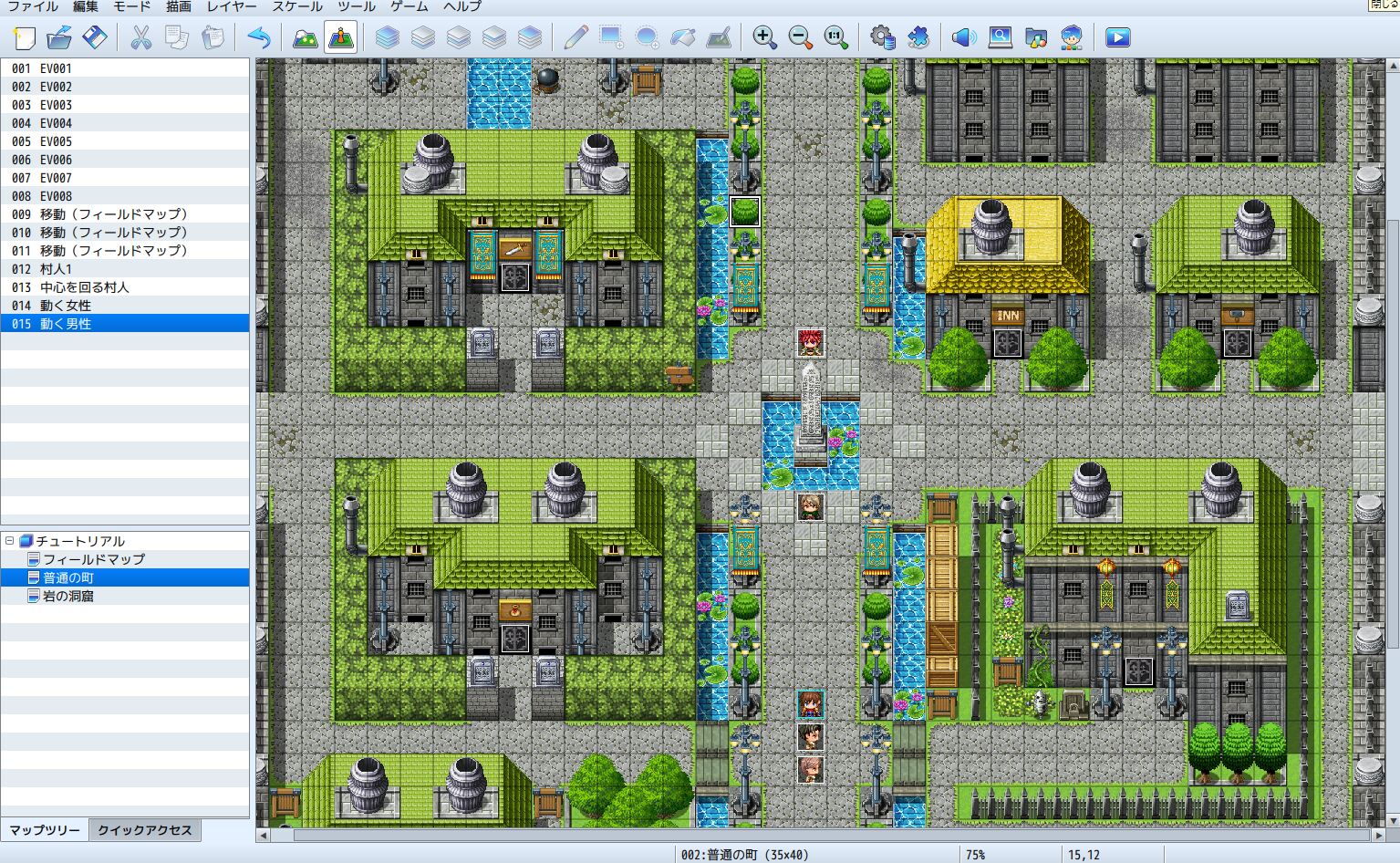
Task: Open the スケール menu
Action: 297,6
